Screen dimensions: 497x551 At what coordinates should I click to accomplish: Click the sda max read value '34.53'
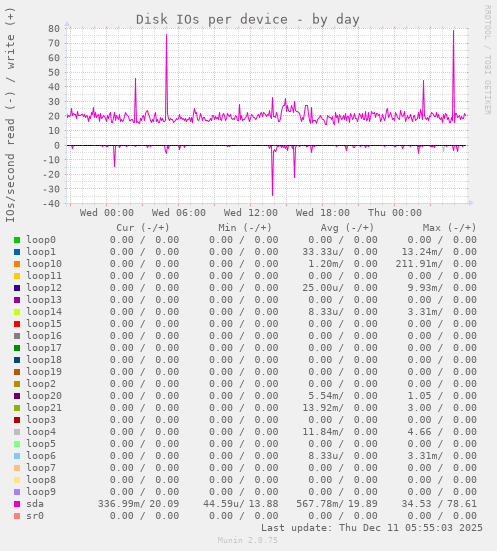tap(416, 504)
